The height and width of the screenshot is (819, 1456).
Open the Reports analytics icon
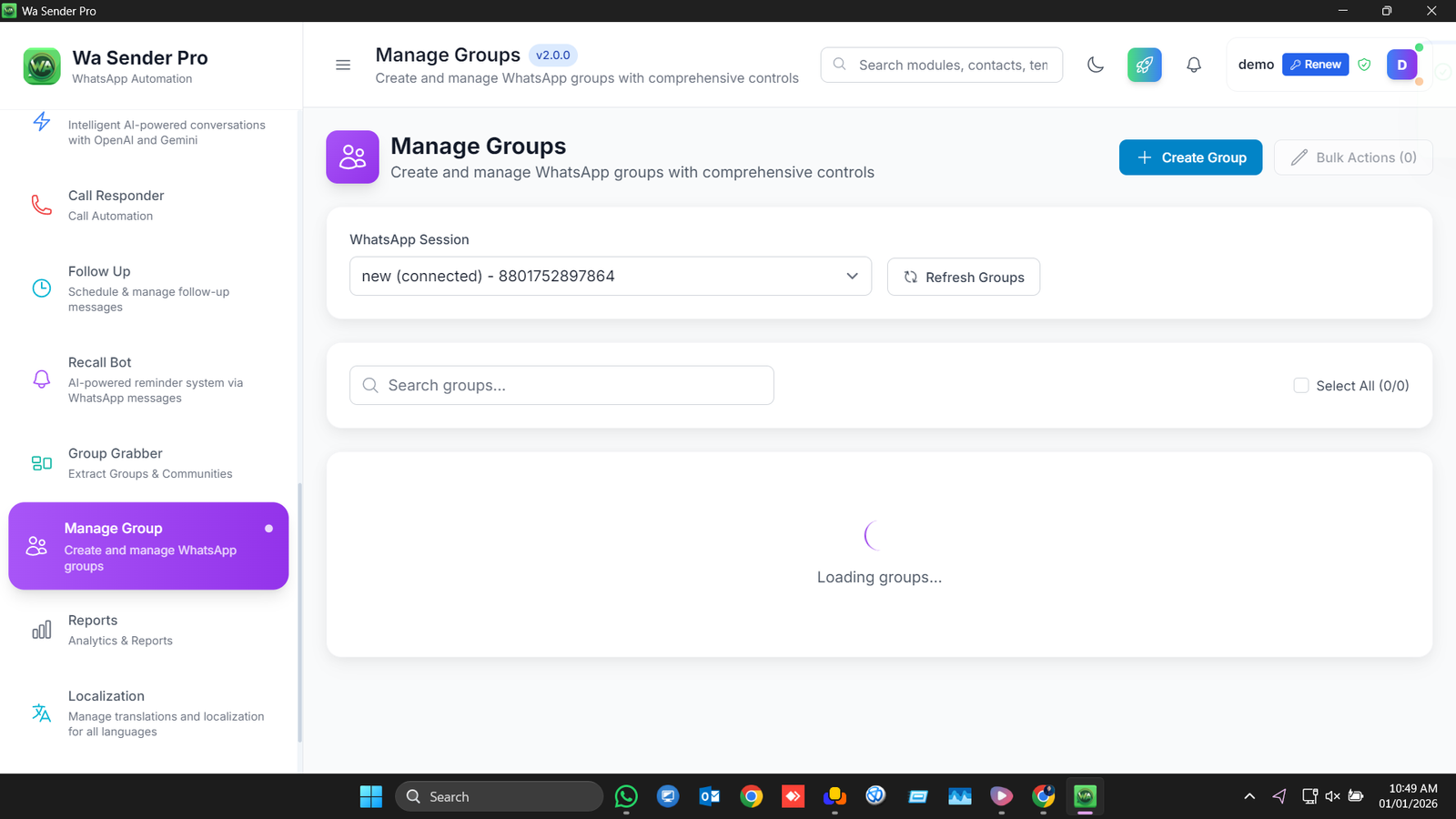click(41, 629)
